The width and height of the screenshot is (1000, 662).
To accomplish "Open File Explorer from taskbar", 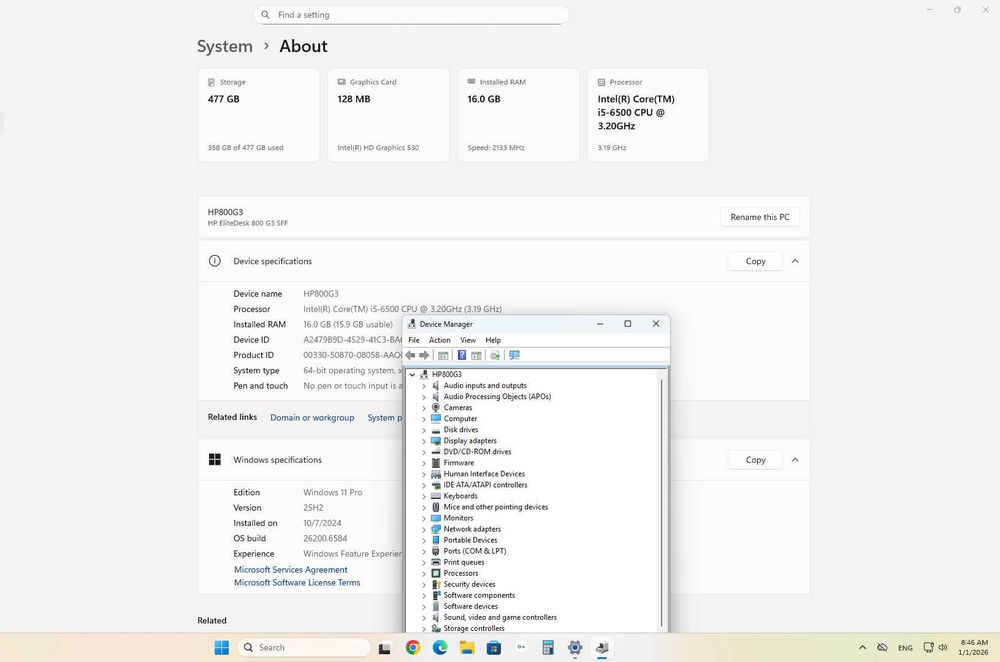I will coord(467,647).
